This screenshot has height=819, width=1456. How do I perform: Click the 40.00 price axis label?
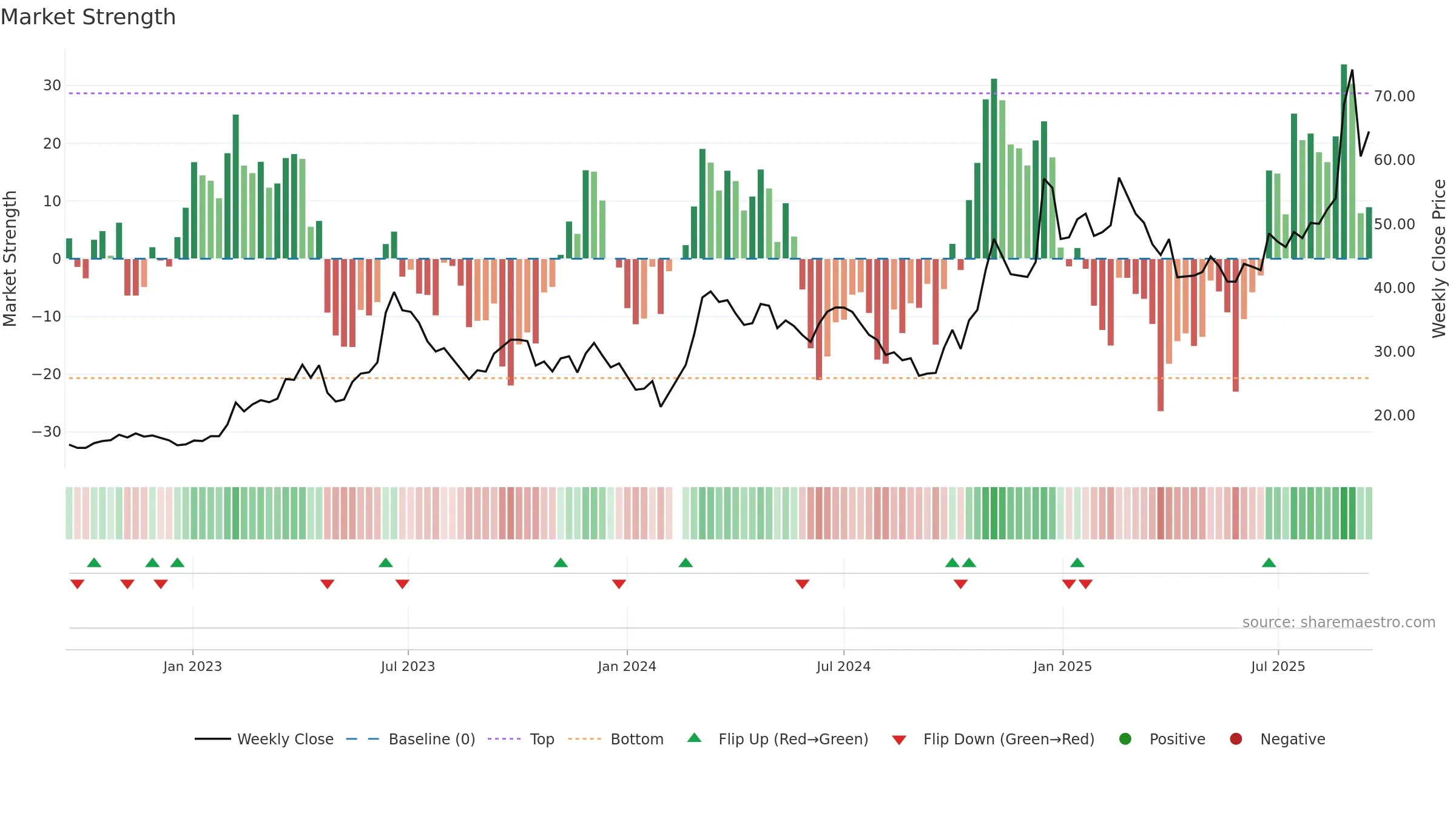coord(1394,288)
